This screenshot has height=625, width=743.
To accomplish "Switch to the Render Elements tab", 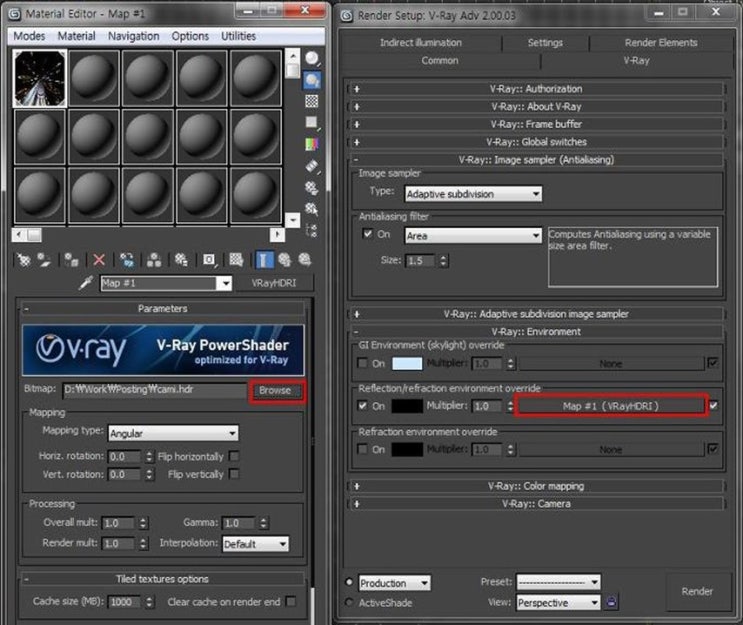I will pos(661,43).
